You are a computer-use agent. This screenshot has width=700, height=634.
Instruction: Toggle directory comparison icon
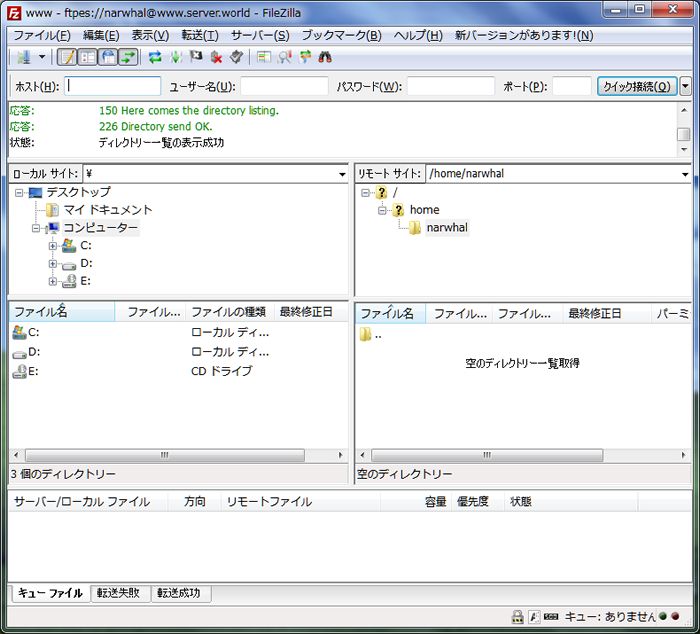point(284,57)
